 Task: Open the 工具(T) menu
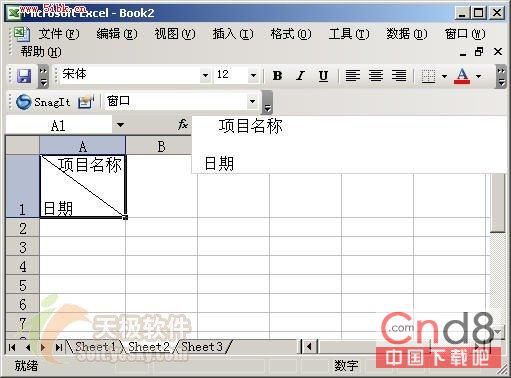point(349,34)
